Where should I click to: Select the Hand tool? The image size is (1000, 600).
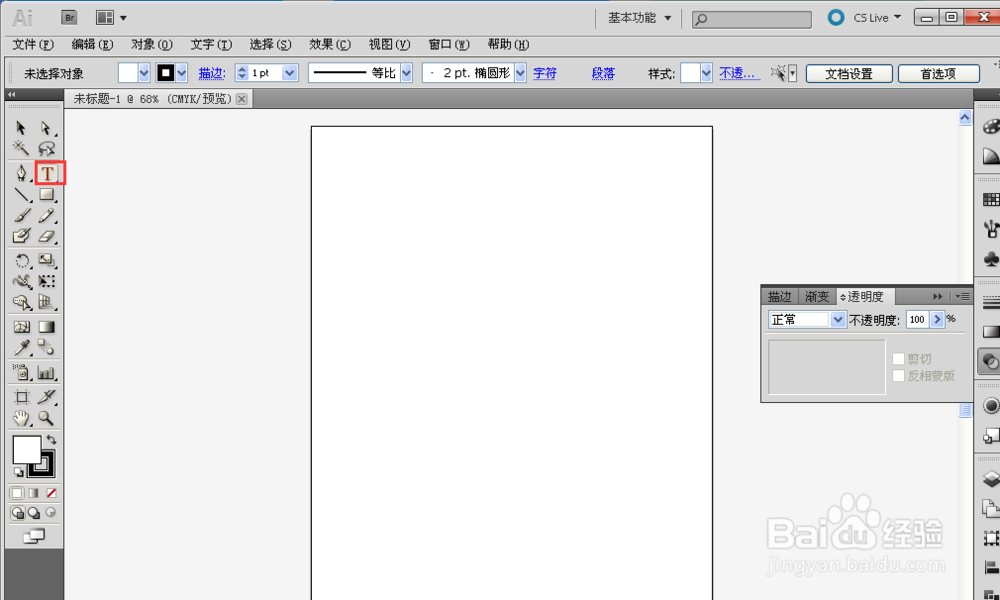pyautogui.click(x=22, y=419)
